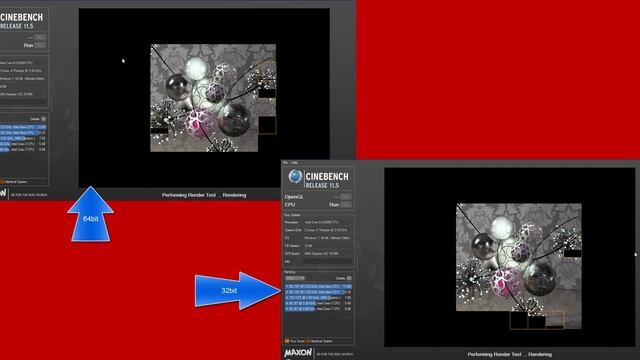Image resolution: width=640 pixels, height=360 pixels.
Task: Select the 7.95 score row in 32bit window
Action: (318, 298)
